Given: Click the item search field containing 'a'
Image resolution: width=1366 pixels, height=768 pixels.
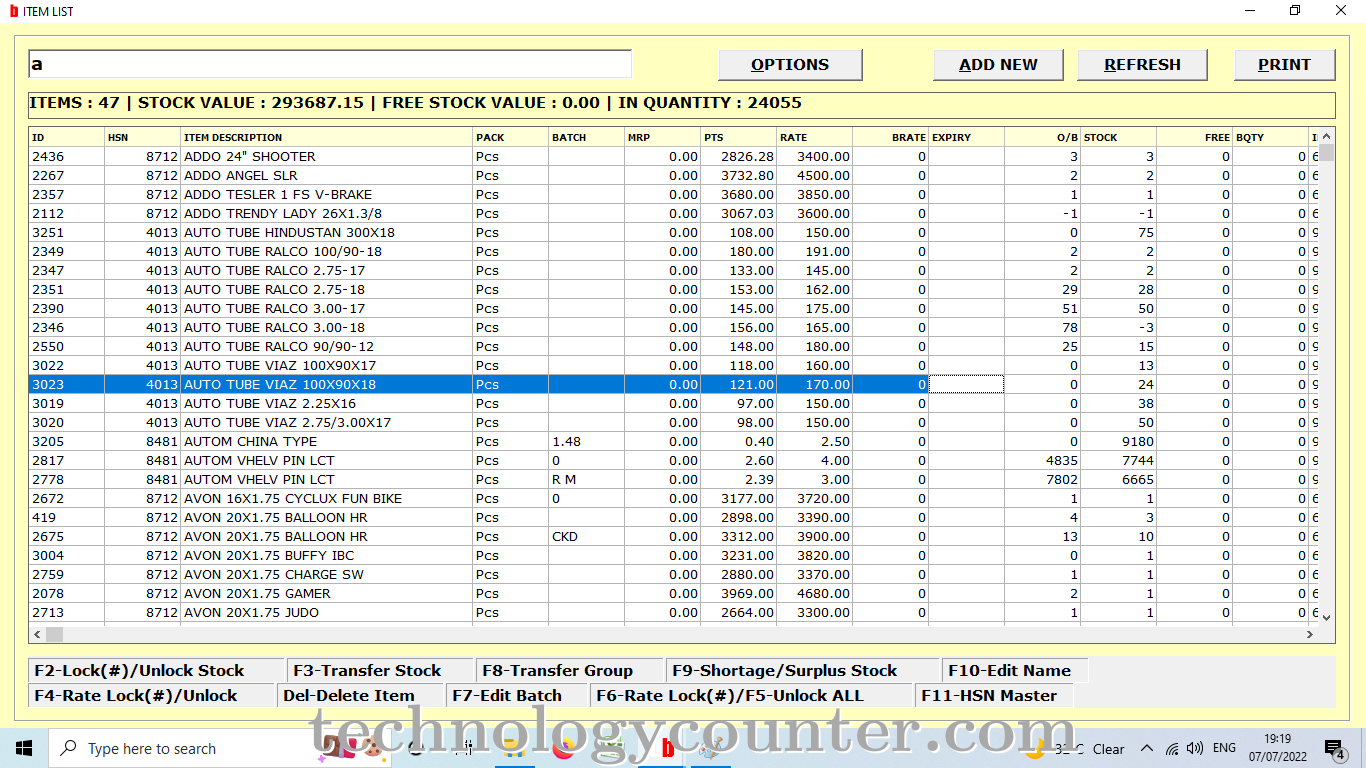Looking at the screenshot, I should point(330,64).
